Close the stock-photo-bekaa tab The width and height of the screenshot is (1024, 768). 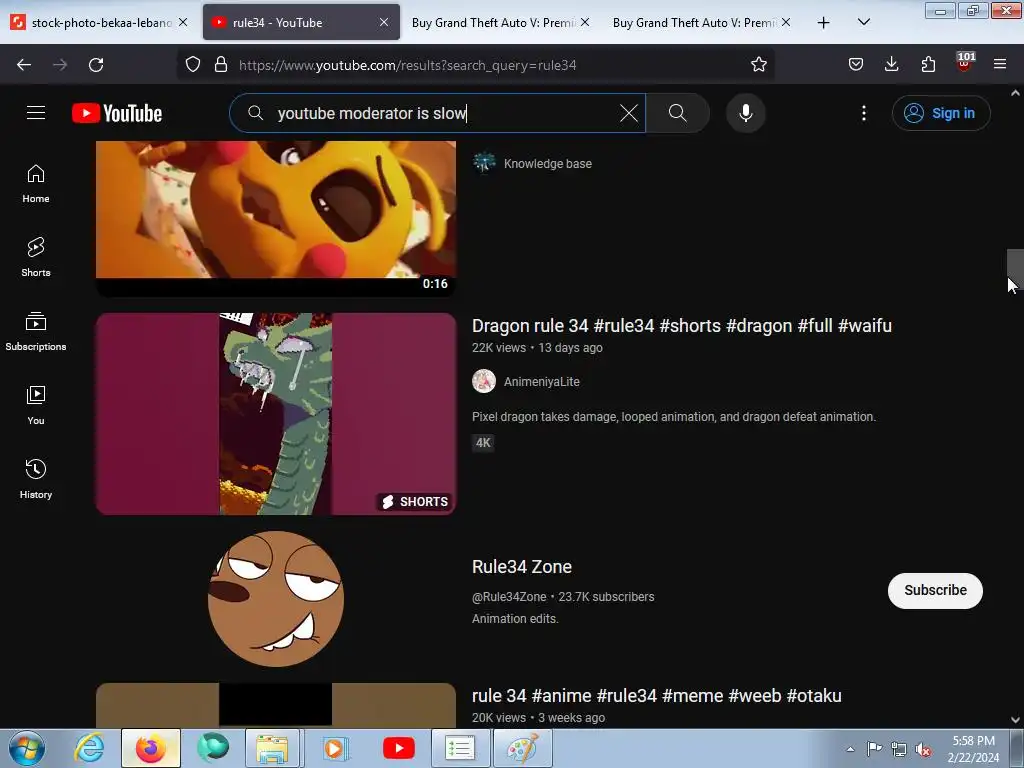pyautogui.click(x=184, y=23)
